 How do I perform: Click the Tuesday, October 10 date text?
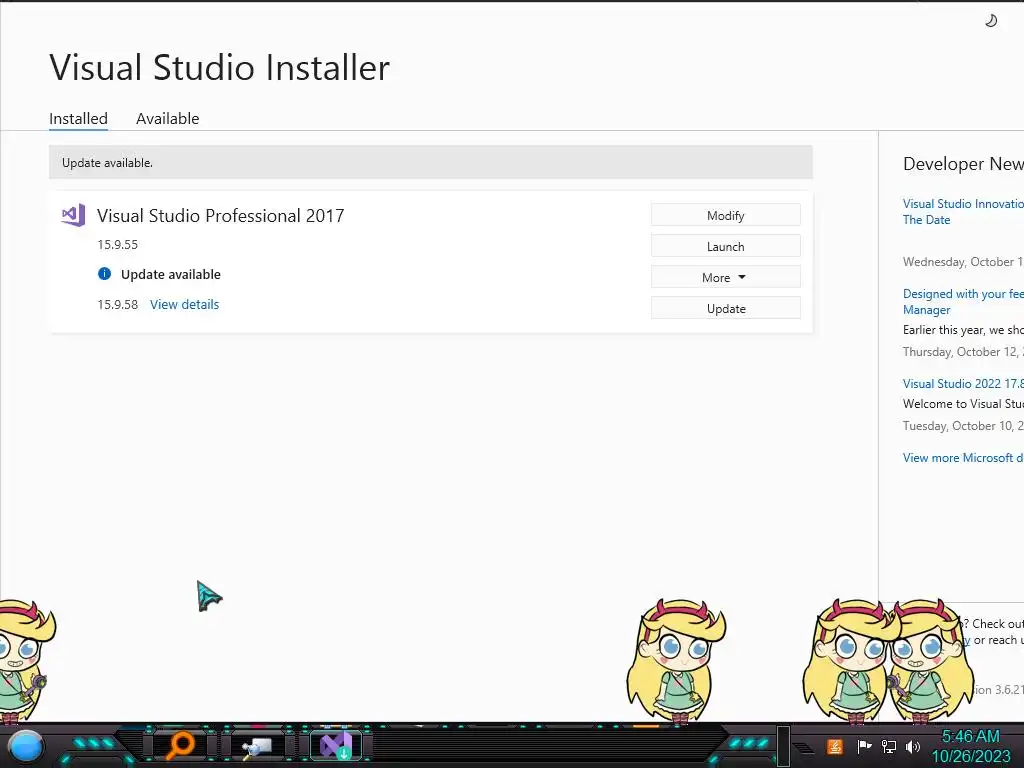963,426
